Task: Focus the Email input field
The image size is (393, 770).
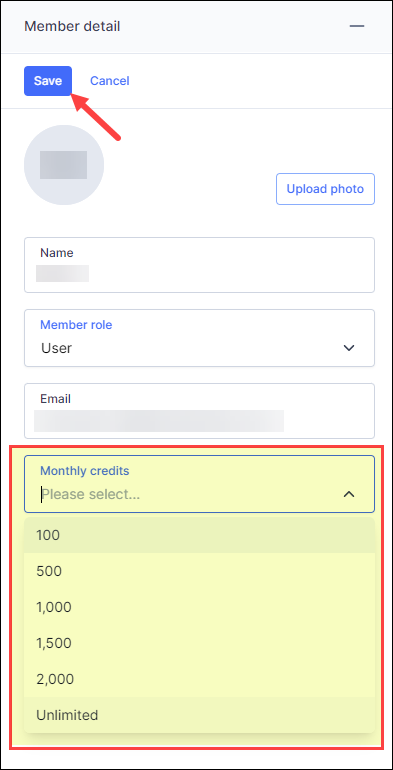Action: tap(199, 411)
